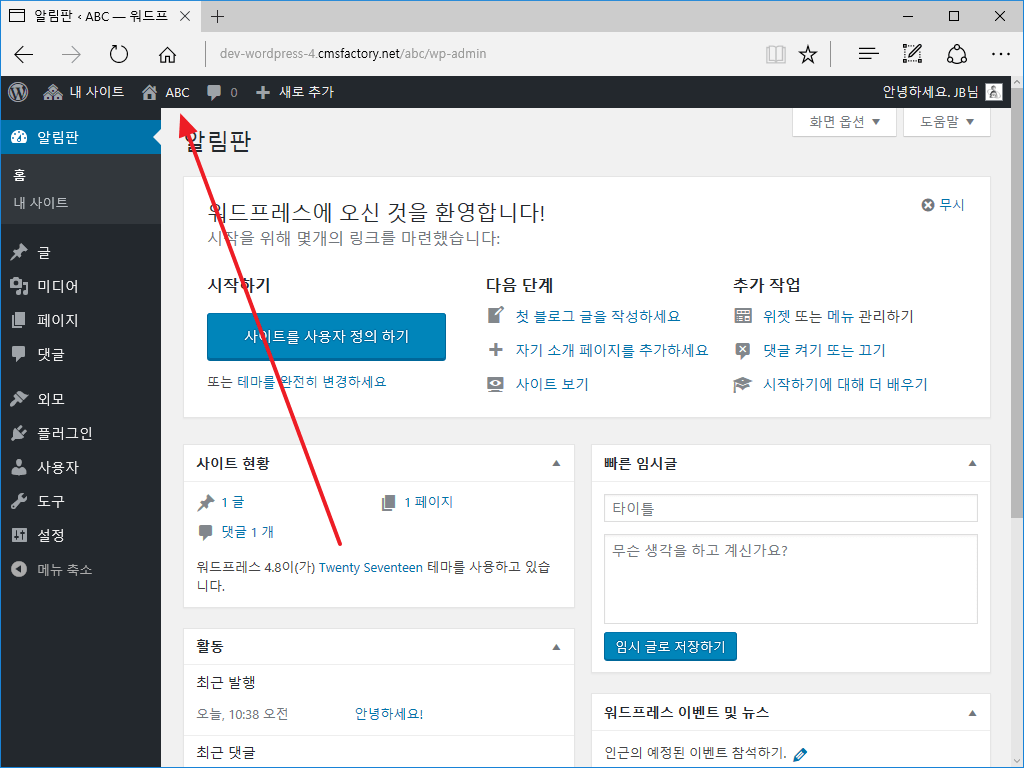Open the browser more (…) menu

(1000, 54)
